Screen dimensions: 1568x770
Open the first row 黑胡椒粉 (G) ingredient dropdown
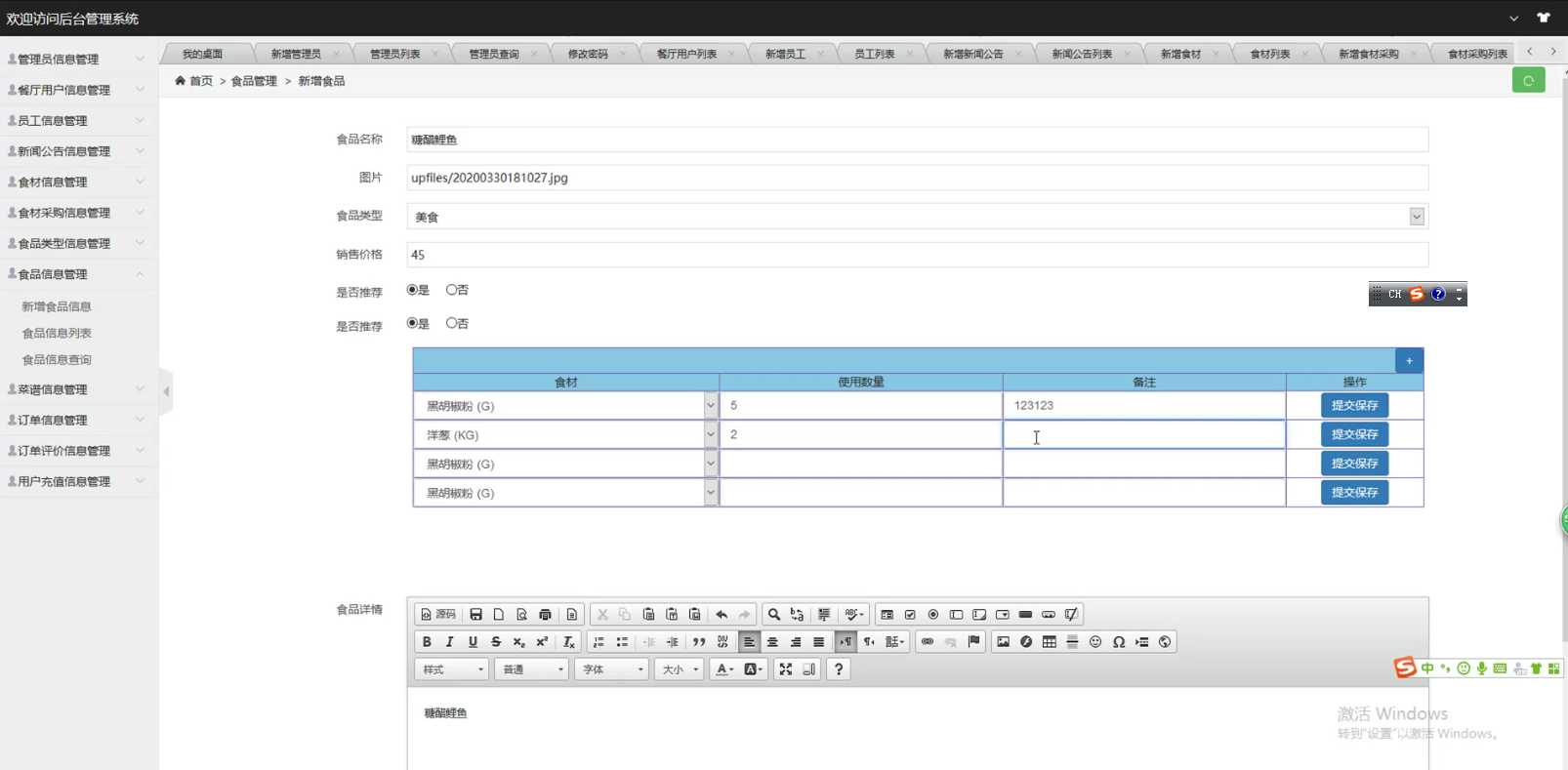[566, 405]
